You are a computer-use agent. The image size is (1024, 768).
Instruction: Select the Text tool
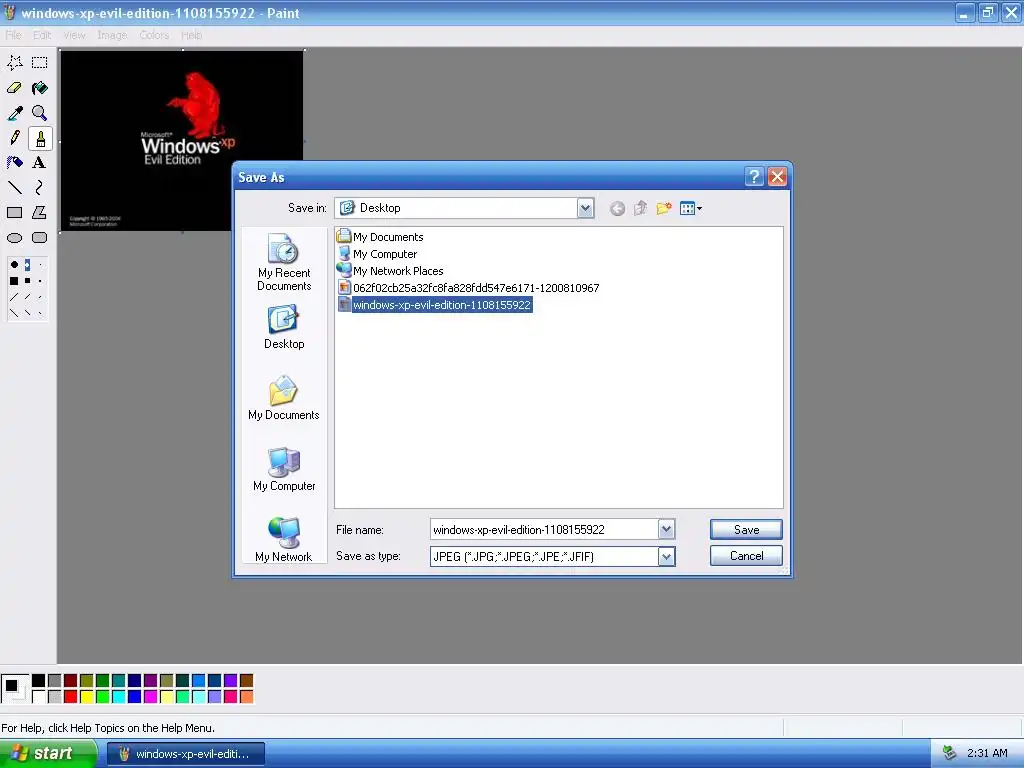40,163
